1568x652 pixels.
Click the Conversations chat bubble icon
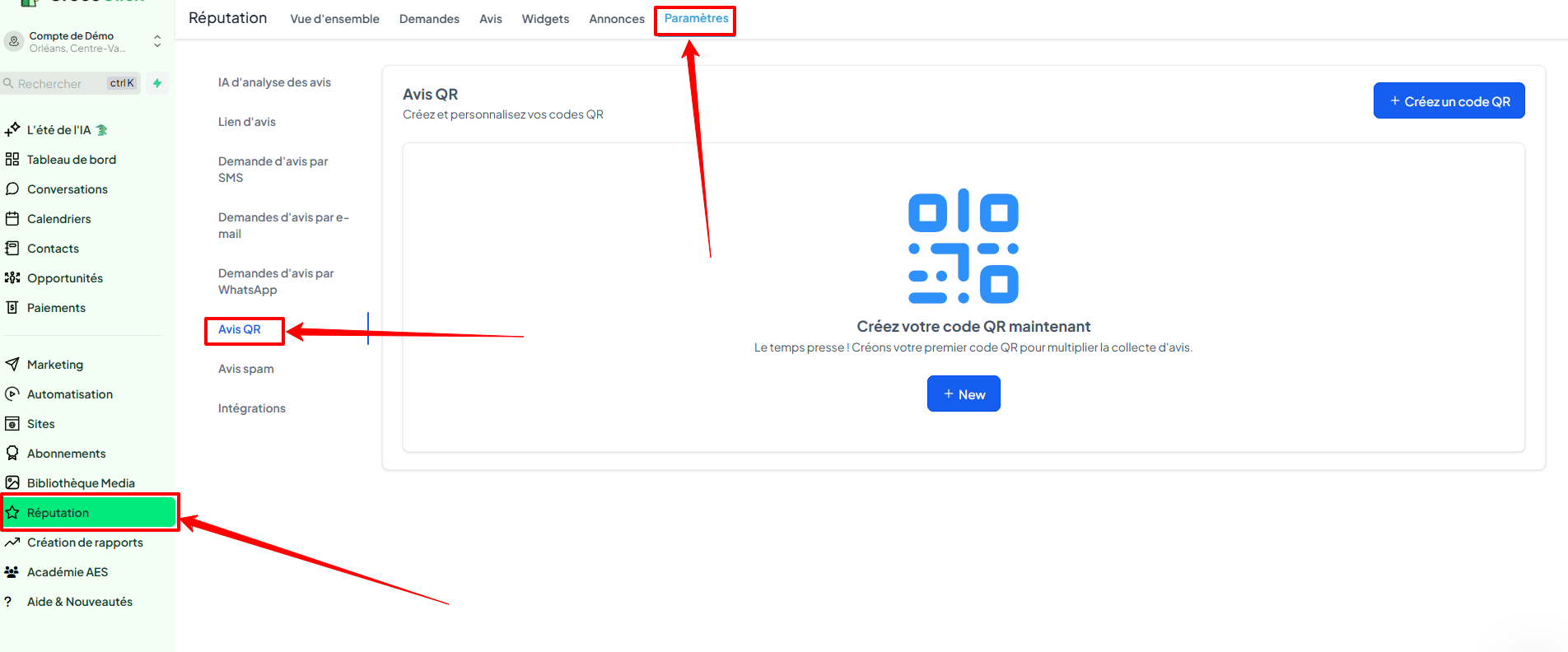[x=12, y=189]
